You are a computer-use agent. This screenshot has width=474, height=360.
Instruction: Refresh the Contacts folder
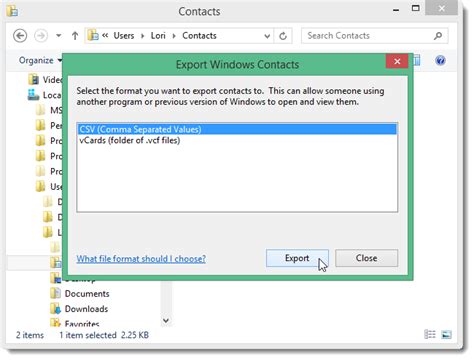pyautogui.click(x=283, y=36)
